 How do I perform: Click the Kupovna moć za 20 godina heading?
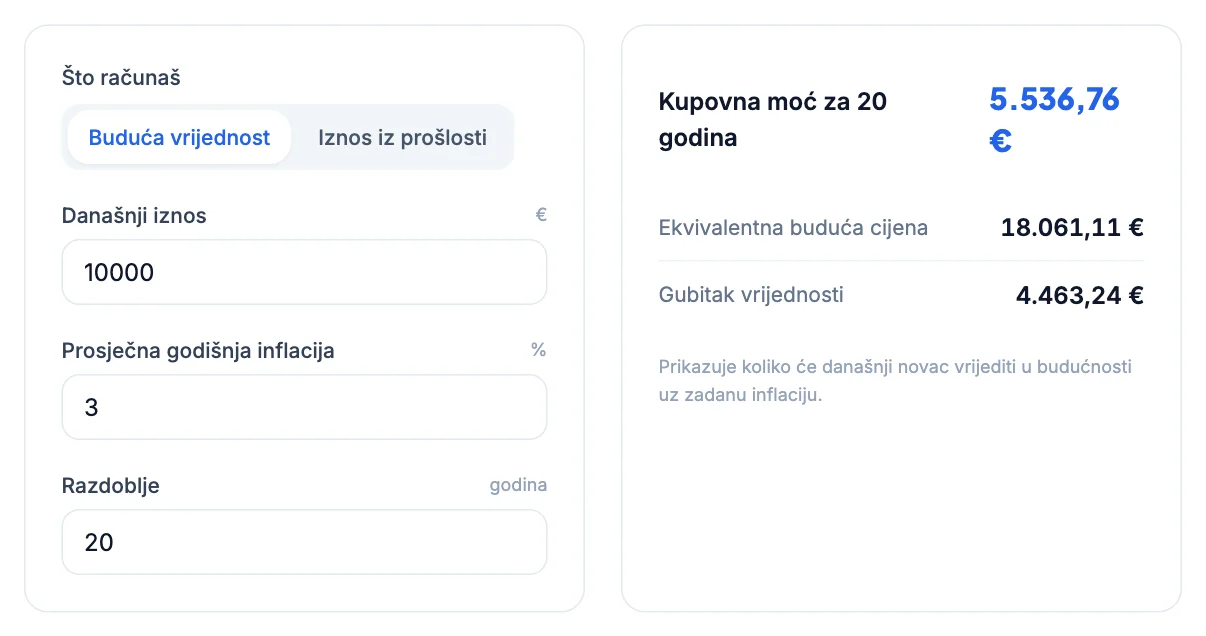pyautogui.click(x=773, y=119)
